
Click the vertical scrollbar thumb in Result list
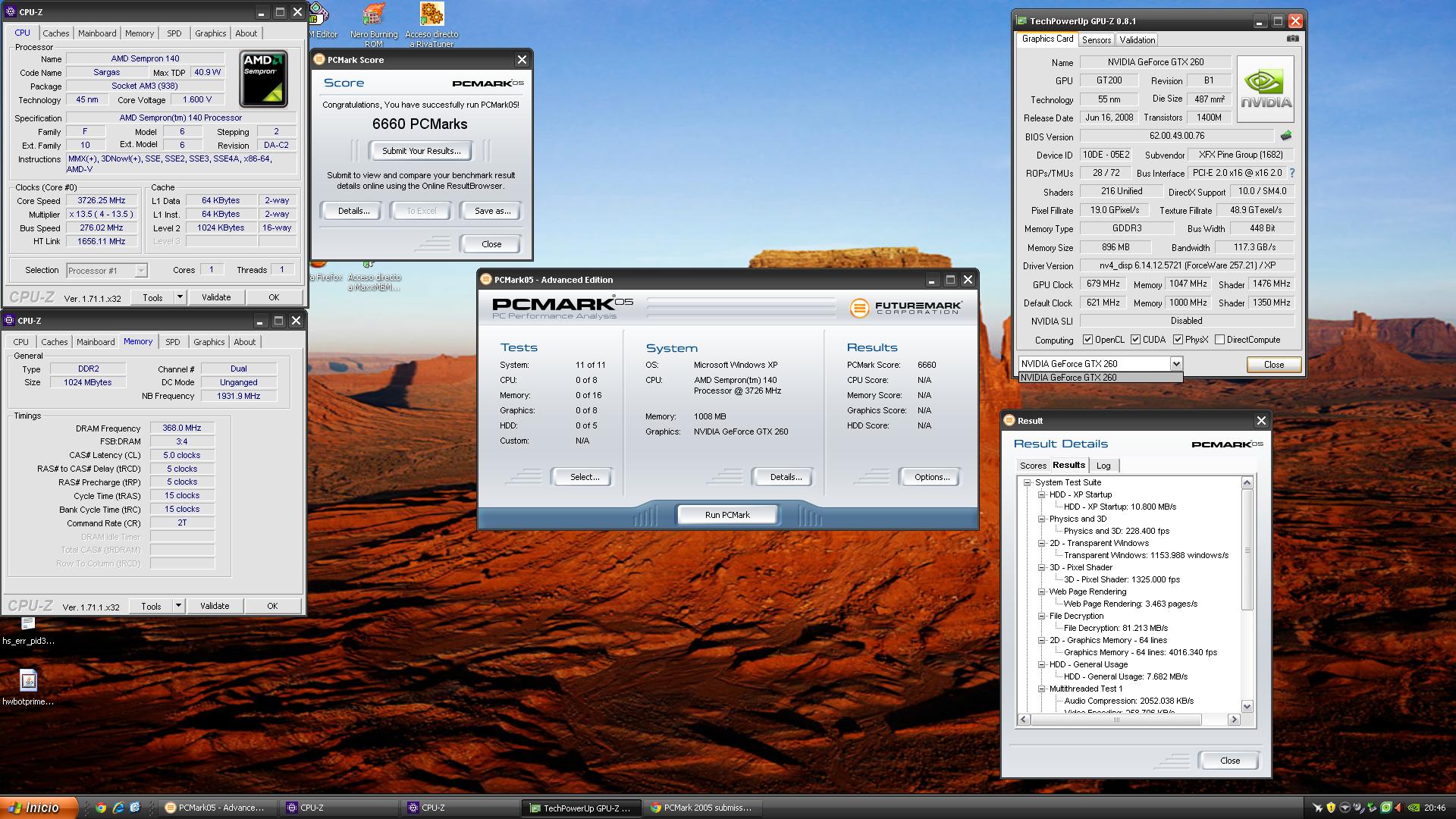1247,550
